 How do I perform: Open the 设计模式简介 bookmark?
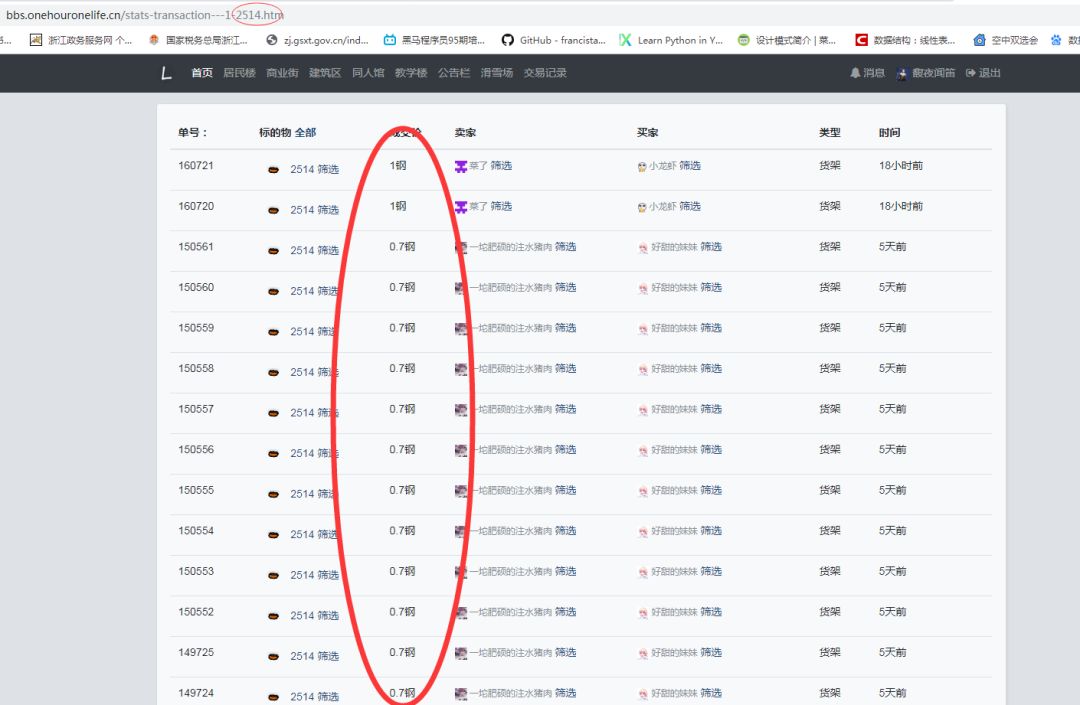click(787, 40)
